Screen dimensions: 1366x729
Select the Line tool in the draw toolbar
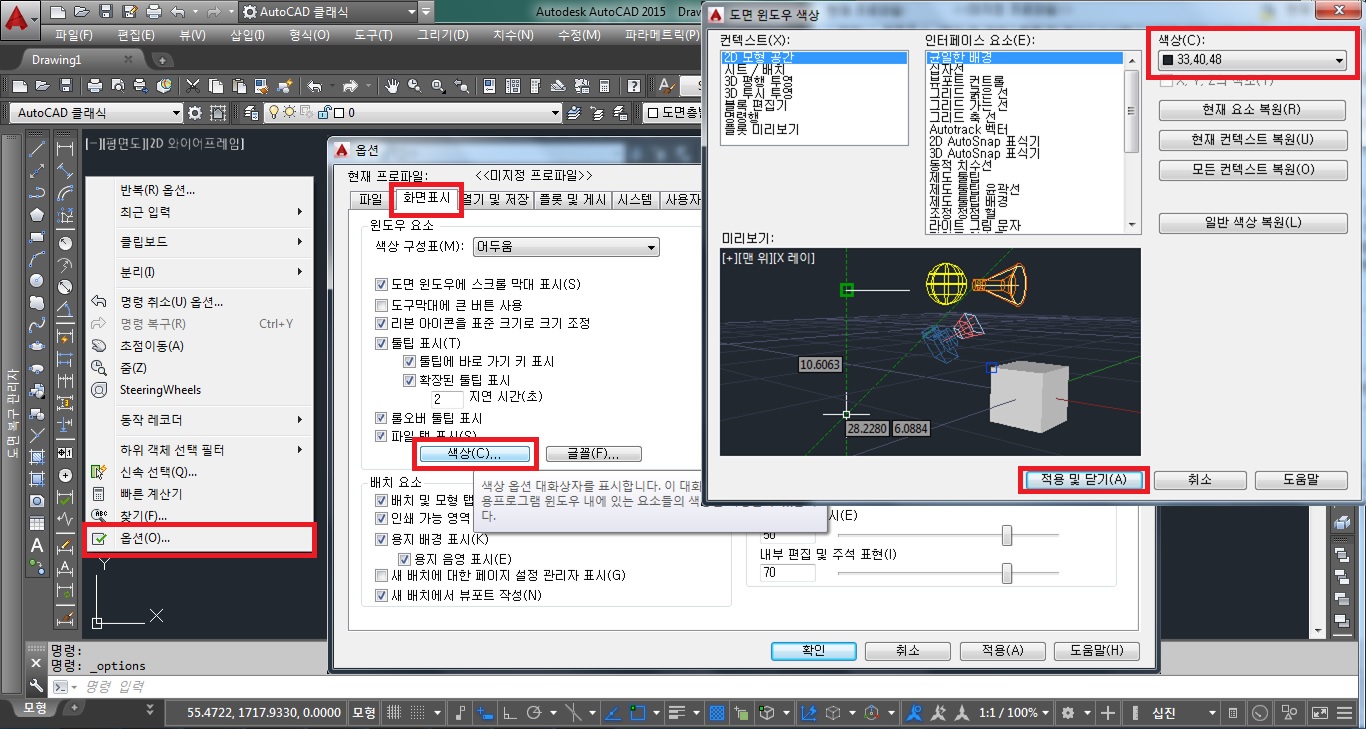pyautogui.click(x=37, y=148)
